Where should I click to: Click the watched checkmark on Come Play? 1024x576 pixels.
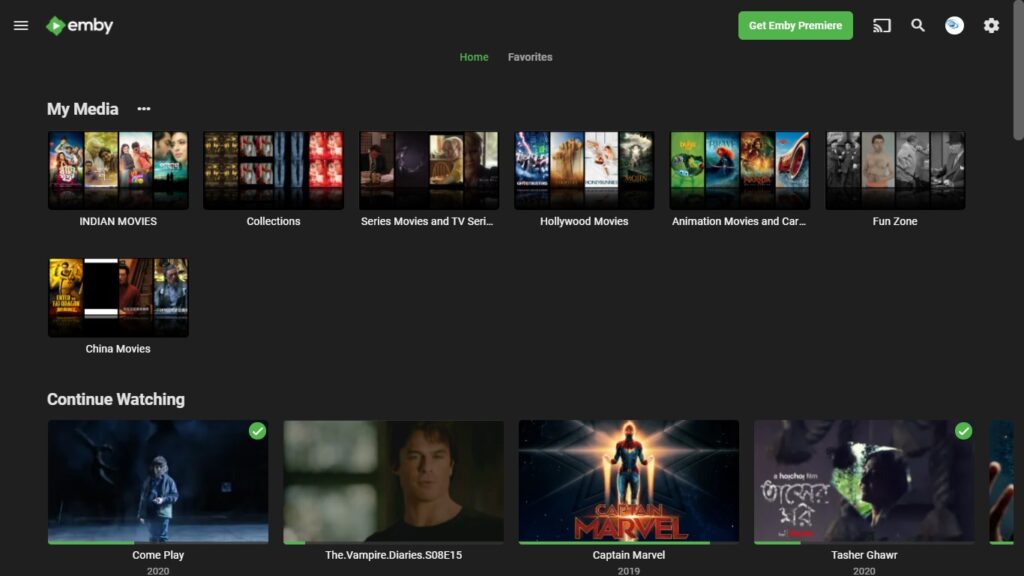click(257, 431)
